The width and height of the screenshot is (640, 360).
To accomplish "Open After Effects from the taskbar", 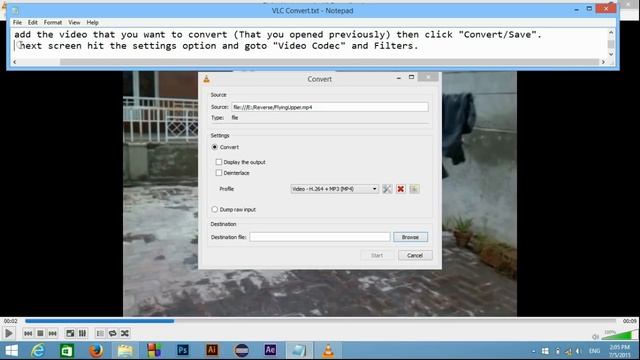I will tap(270, 350).
